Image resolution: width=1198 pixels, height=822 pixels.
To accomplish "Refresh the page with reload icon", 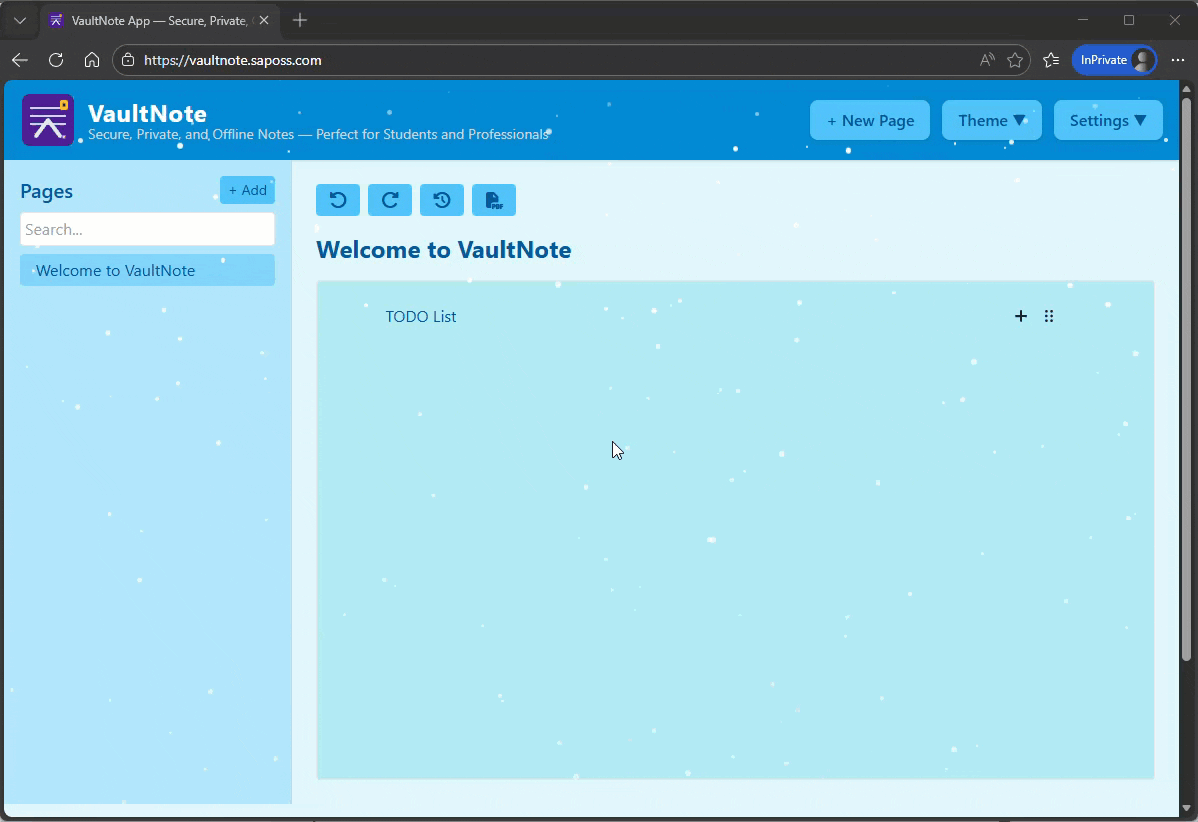I will point(56,60).
